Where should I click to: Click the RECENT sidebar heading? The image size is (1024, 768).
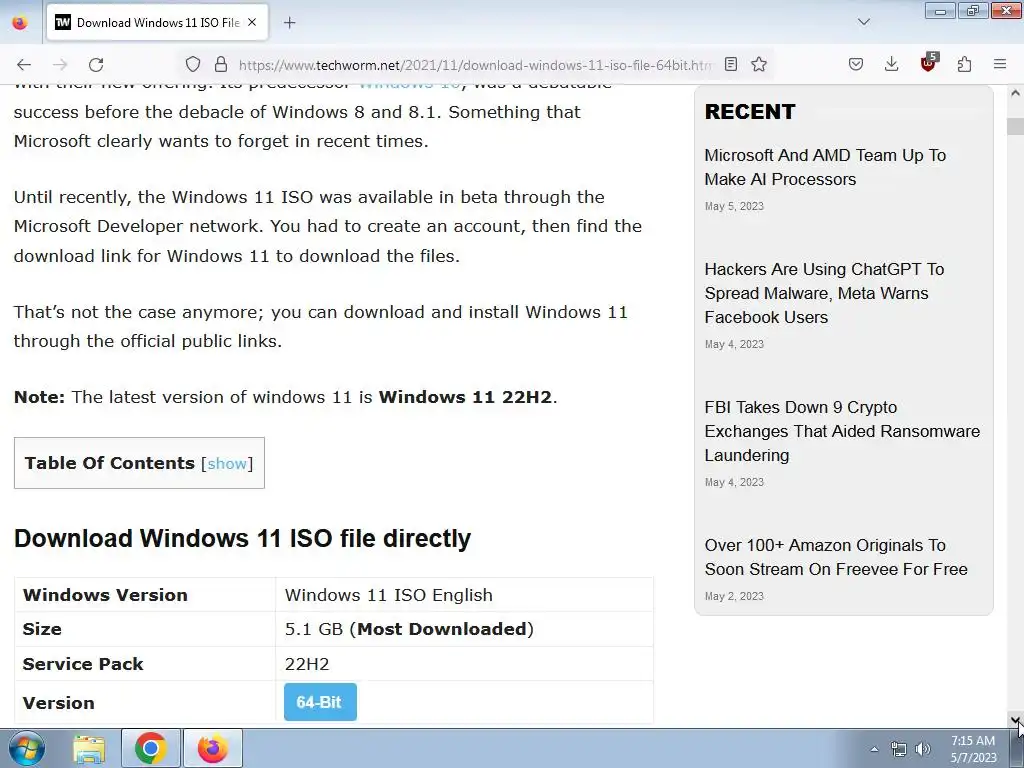tap(750, 112)
